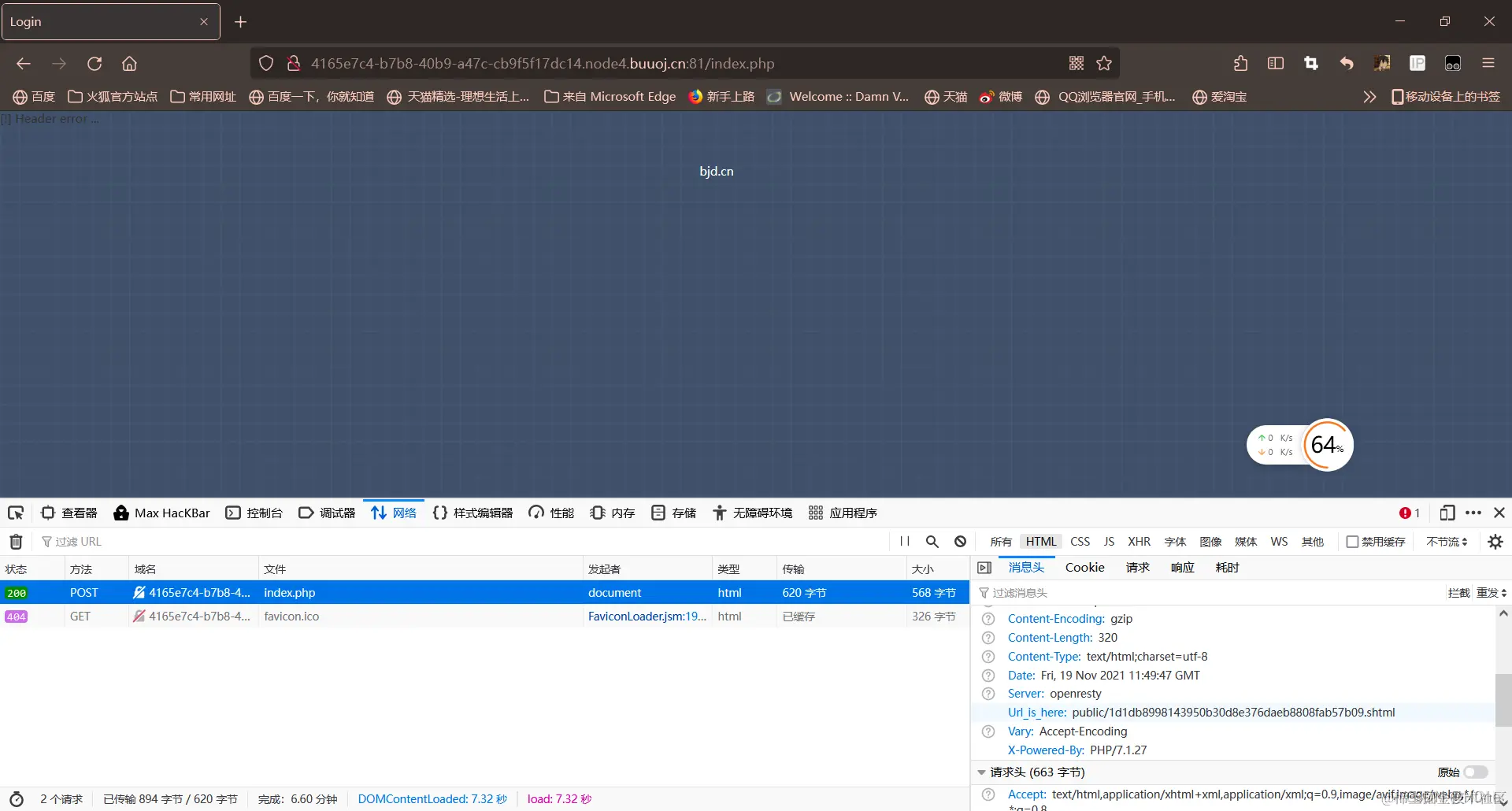Open the Response (响应) tab

pyautogui.click(x=1182, y=568)
